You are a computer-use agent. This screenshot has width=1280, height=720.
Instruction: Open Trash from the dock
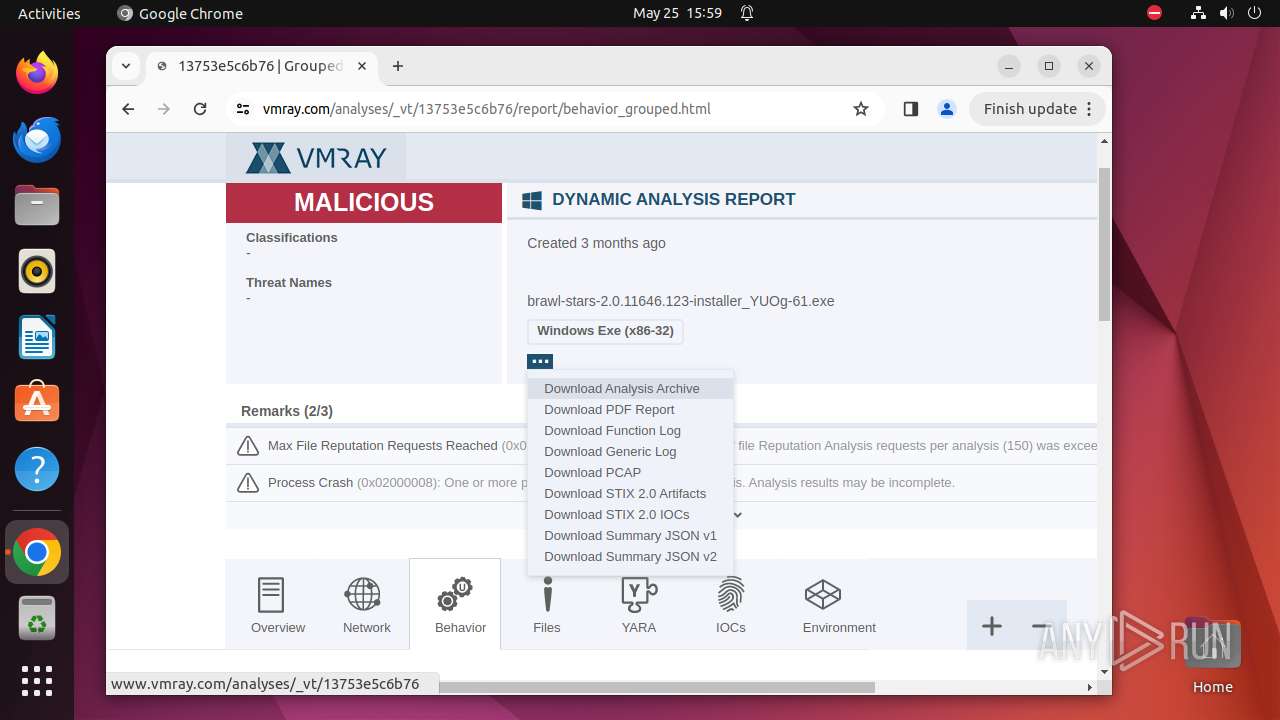click(37, 618)
